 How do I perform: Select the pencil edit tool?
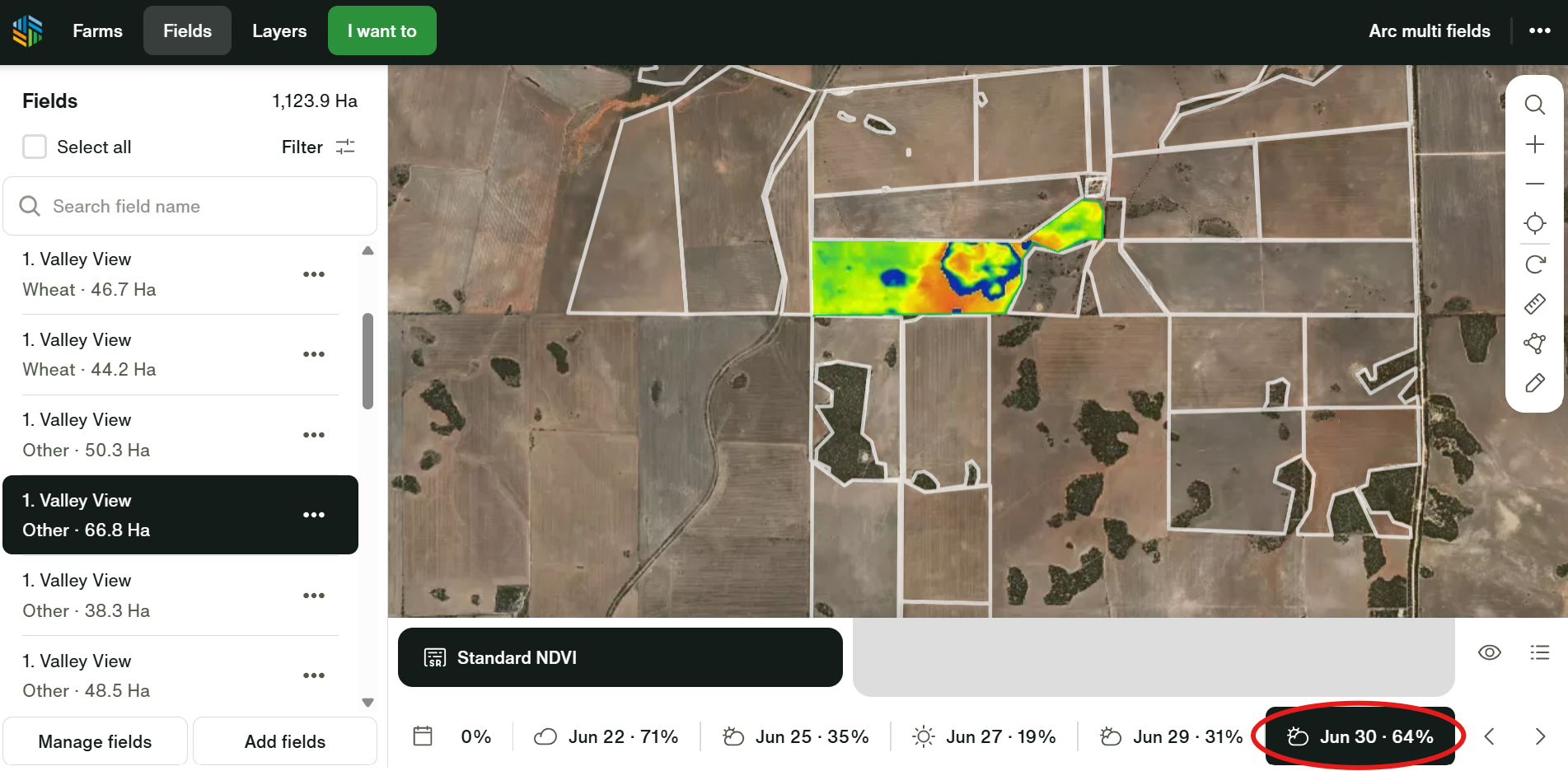[x=1534, y=383]
